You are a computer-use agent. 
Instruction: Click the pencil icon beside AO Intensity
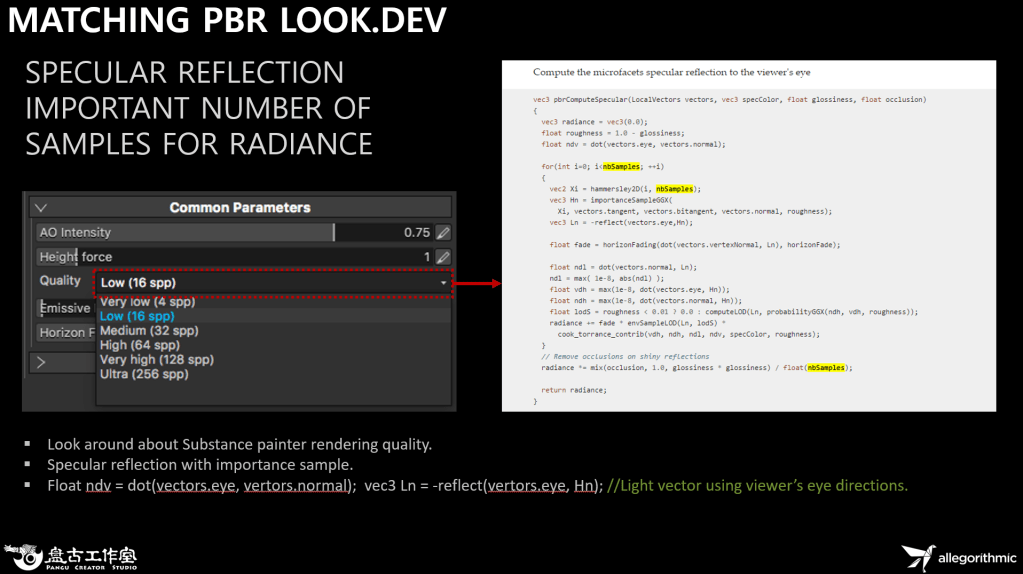[443, 232]
